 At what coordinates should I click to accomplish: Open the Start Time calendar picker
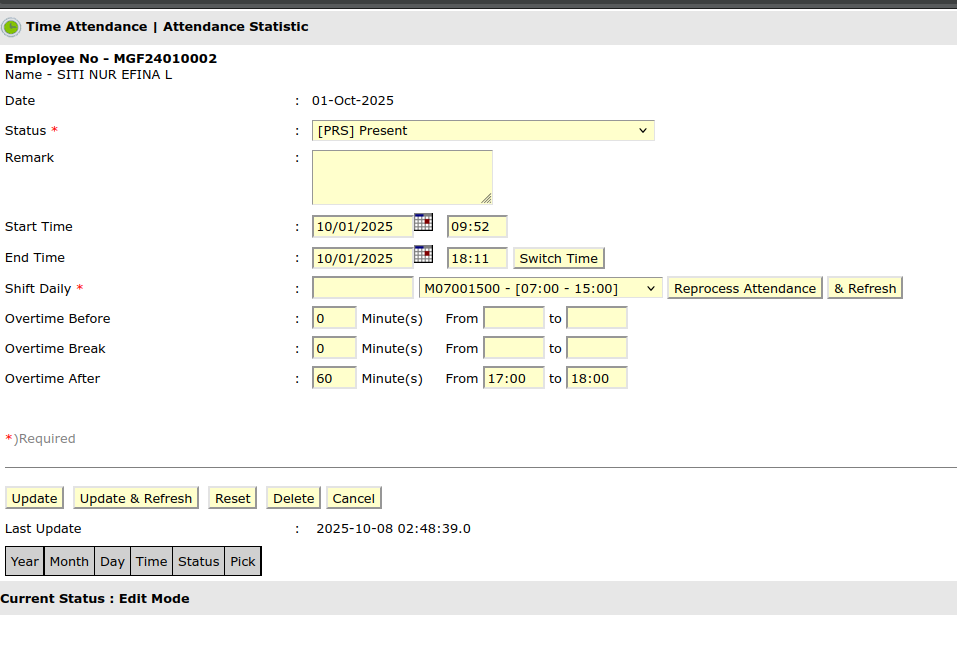coord(423,223)
